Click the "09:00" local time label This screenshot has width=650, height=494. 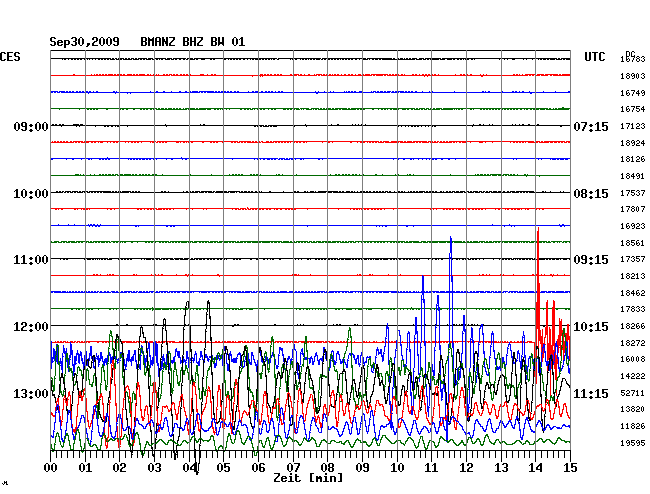click(31, 127)
